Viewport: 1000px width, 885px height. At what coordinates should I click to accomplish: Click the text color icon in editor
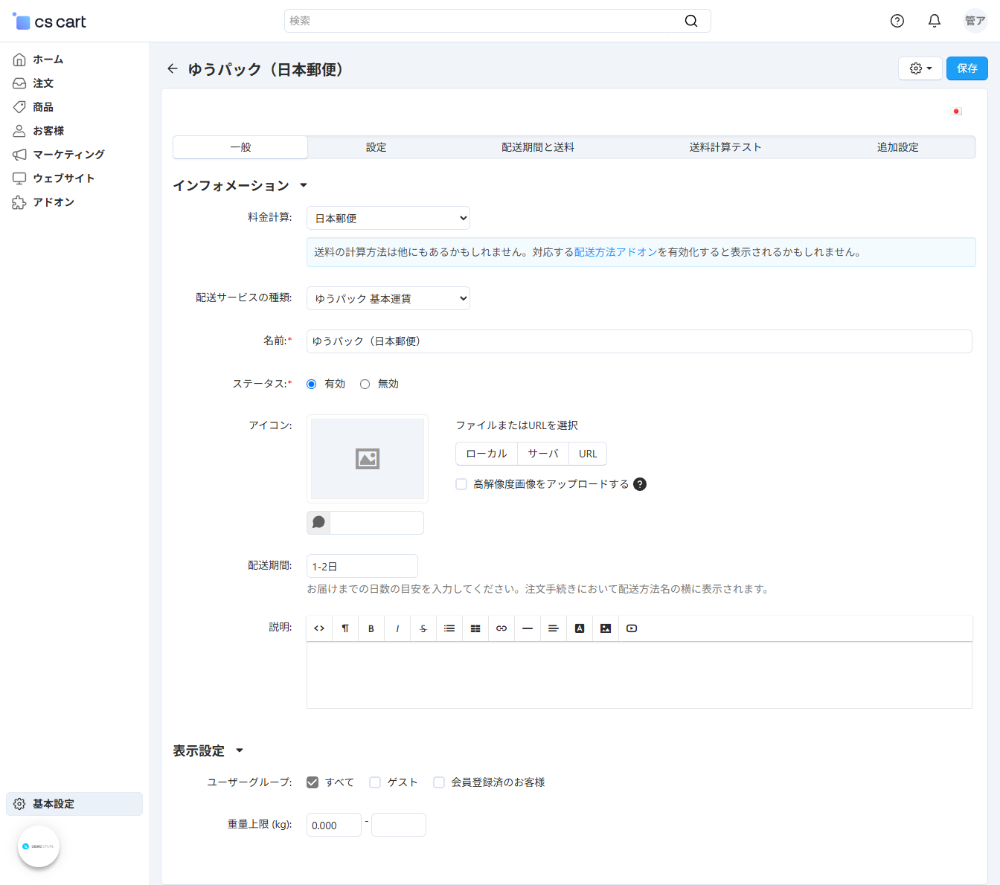(x=579, y=628)
